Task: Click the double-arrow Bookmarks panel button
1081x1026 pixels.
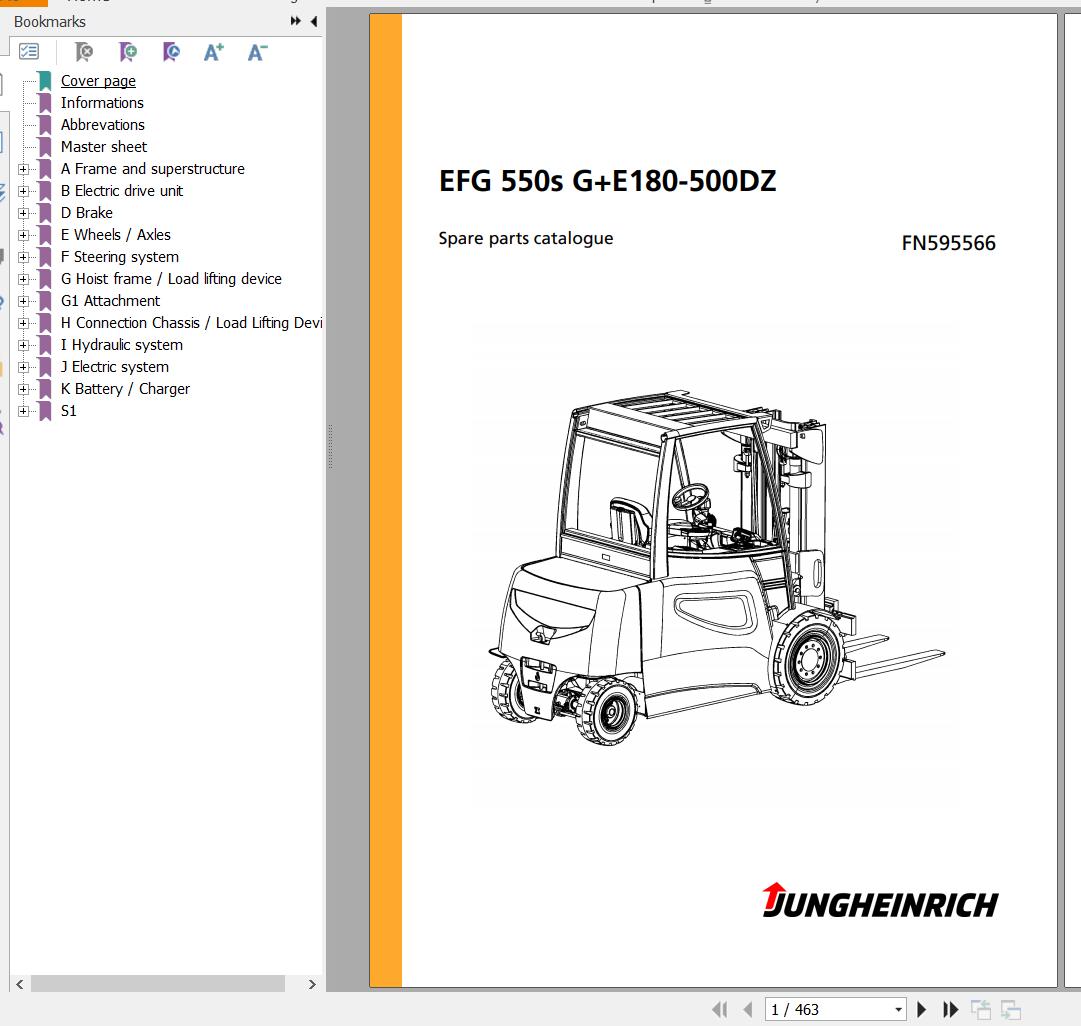Action: [x=296, y=21]
